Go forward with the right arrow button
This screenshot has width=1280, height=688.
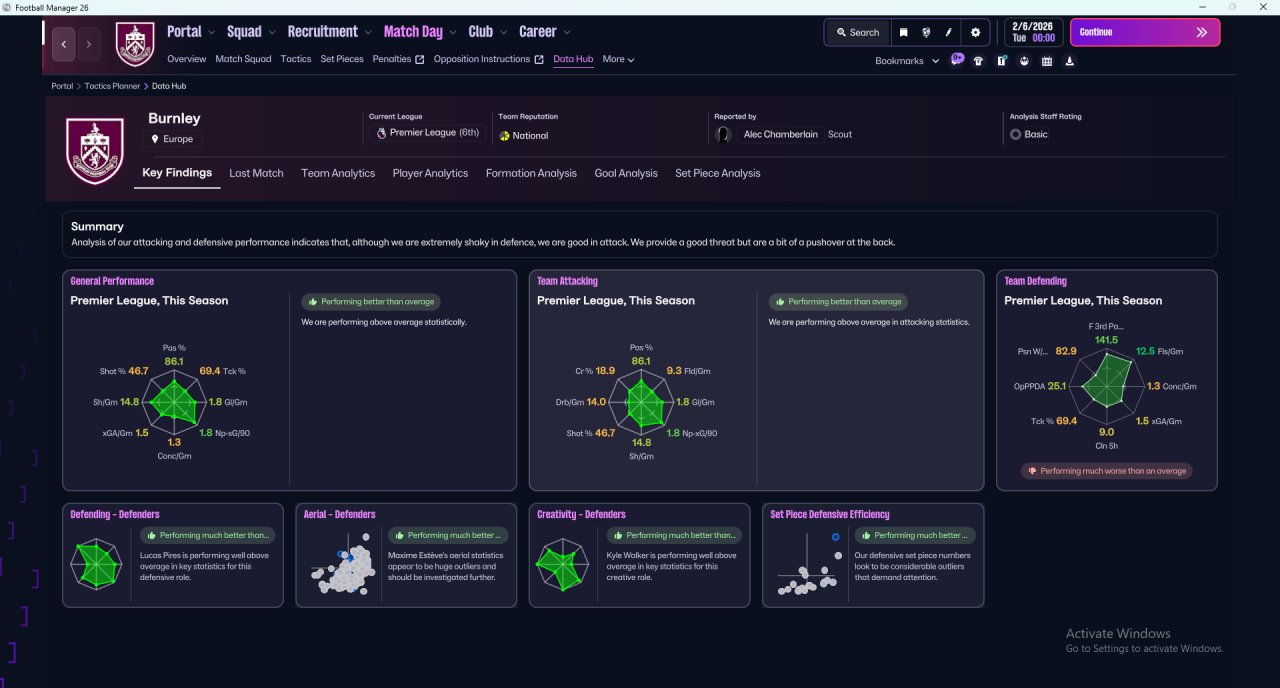(x=89, y=44)
